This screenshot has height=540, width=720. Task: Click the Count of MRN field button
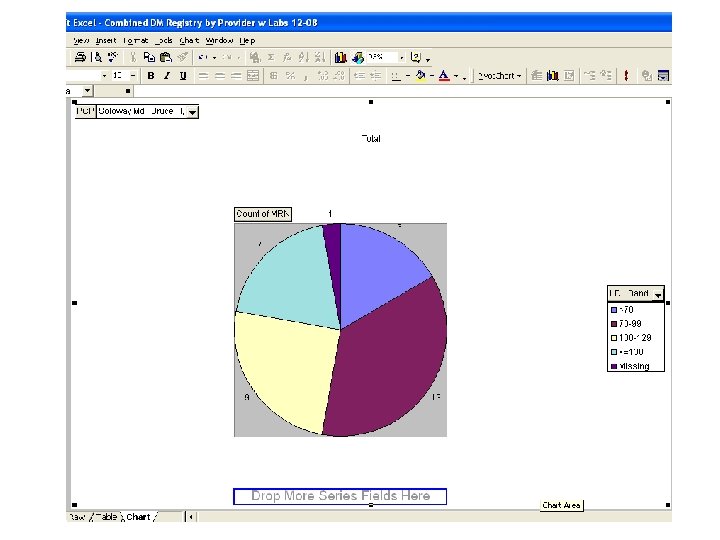click(x=263, y=214)
